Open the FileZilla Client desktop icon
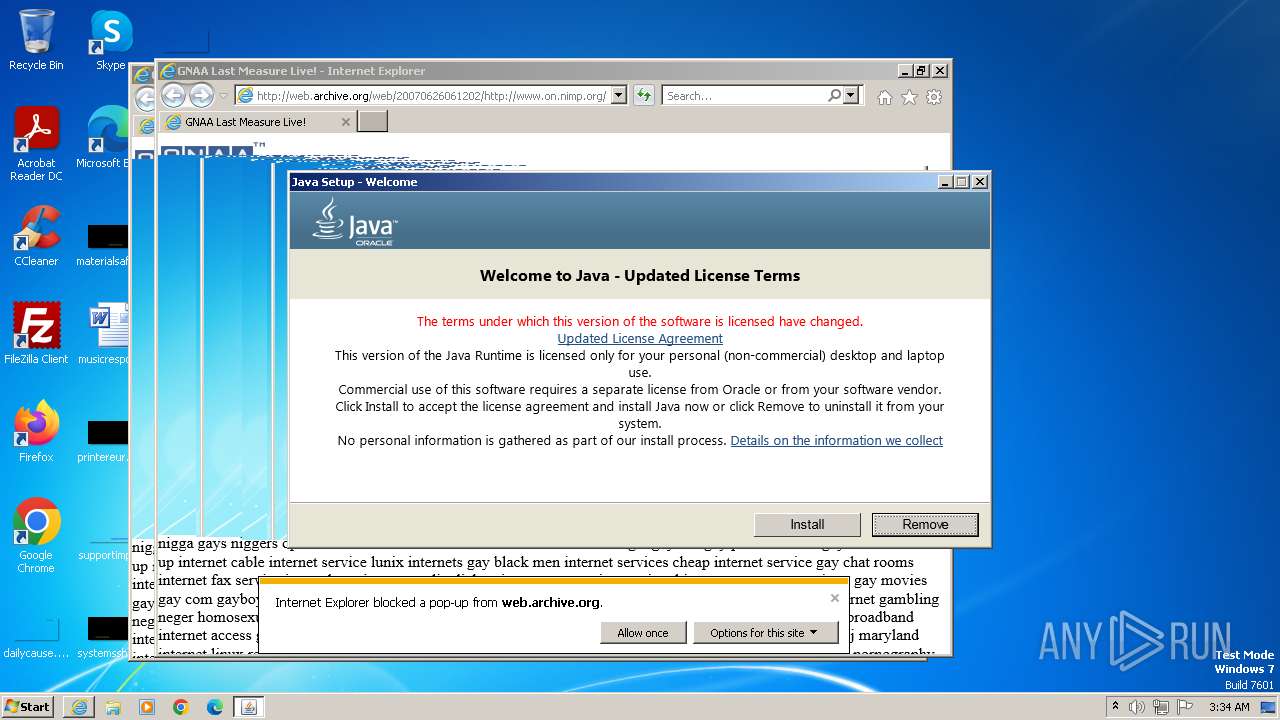 36,334
